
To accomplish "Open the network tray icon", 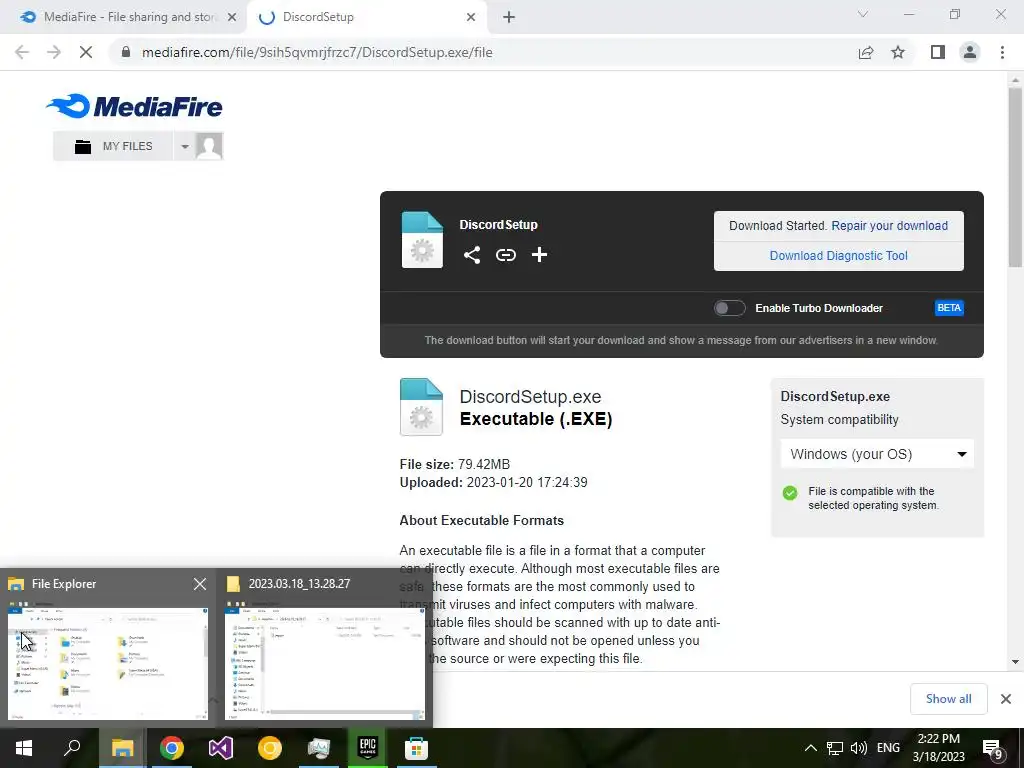I will tap(835, 748).
